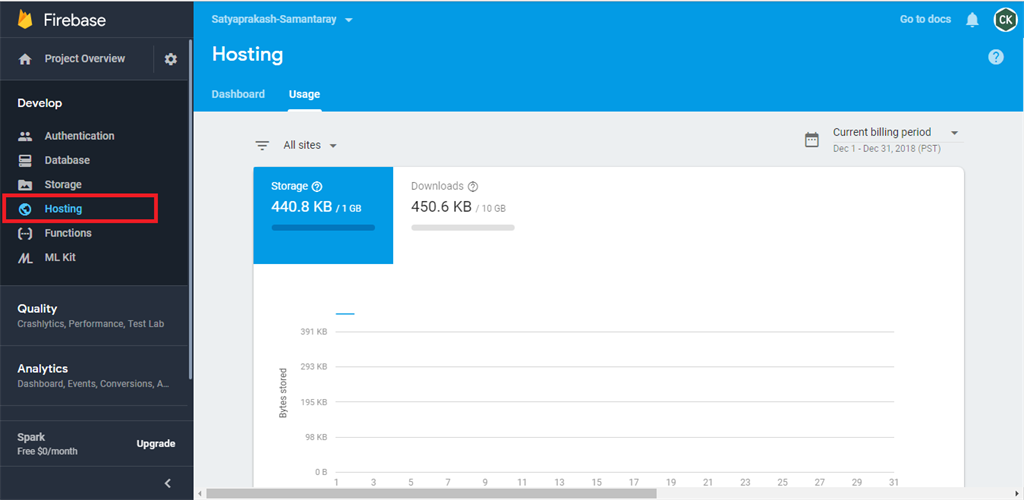Open the notifications bell
1024x500 pixels.
(x=972, y=20)
